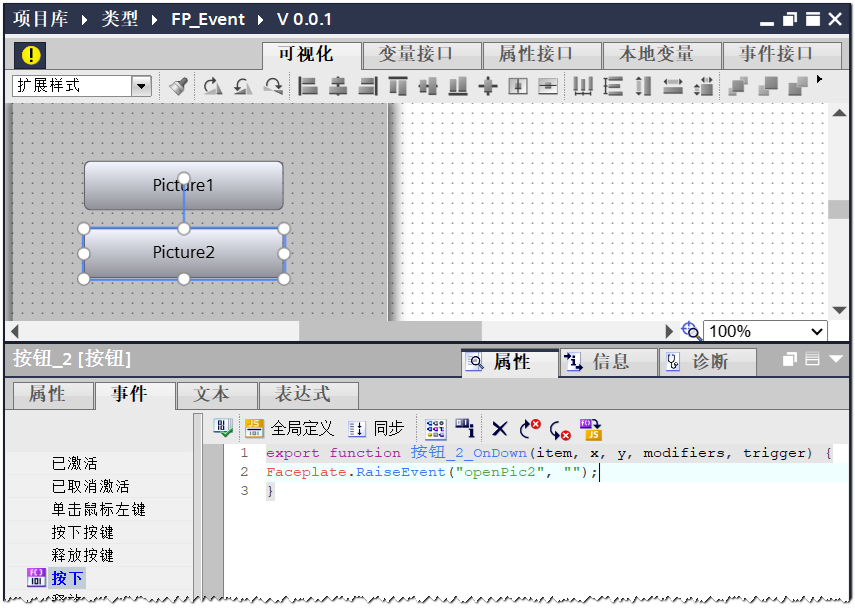Select the 单击鼠标左键 event
This screenshot has height=612, width=855.
[x=98, y=509]
